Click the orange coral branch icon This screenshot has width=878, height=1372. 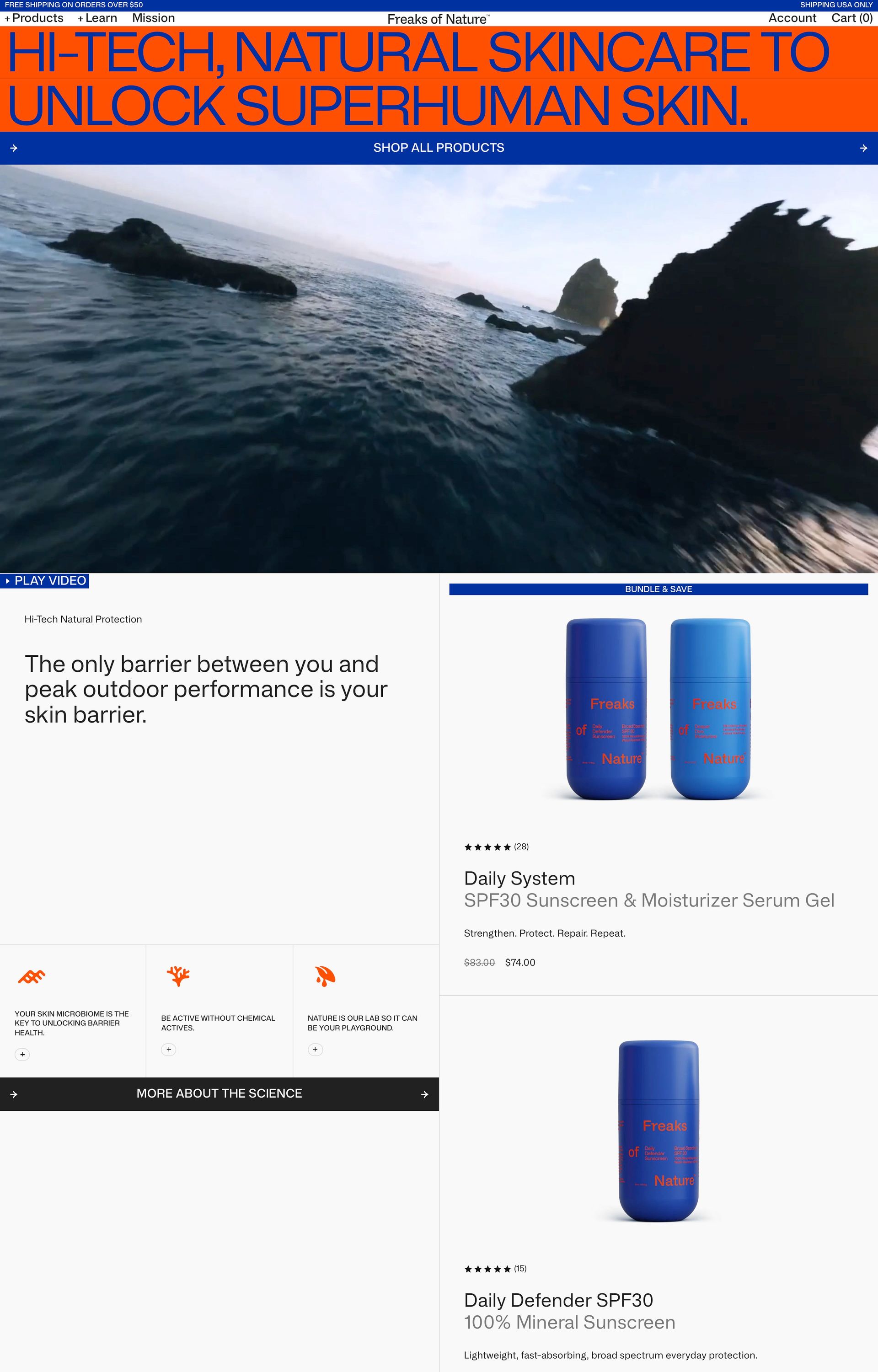pos(178,976)
